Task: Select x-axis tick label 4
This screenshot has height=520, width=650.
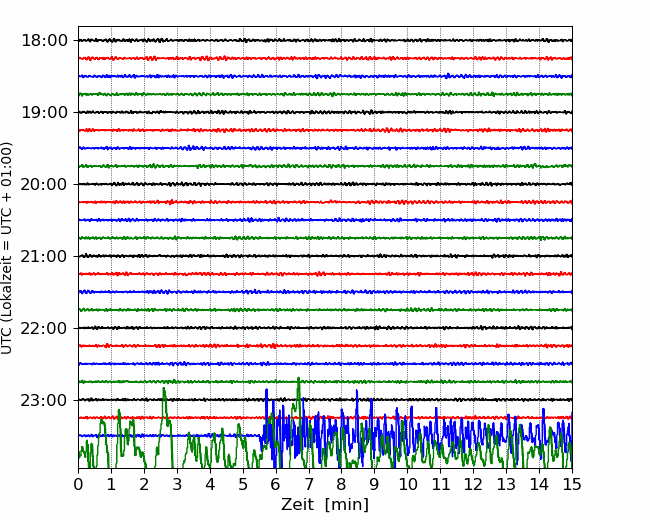Action: click(x=210, y=484)
